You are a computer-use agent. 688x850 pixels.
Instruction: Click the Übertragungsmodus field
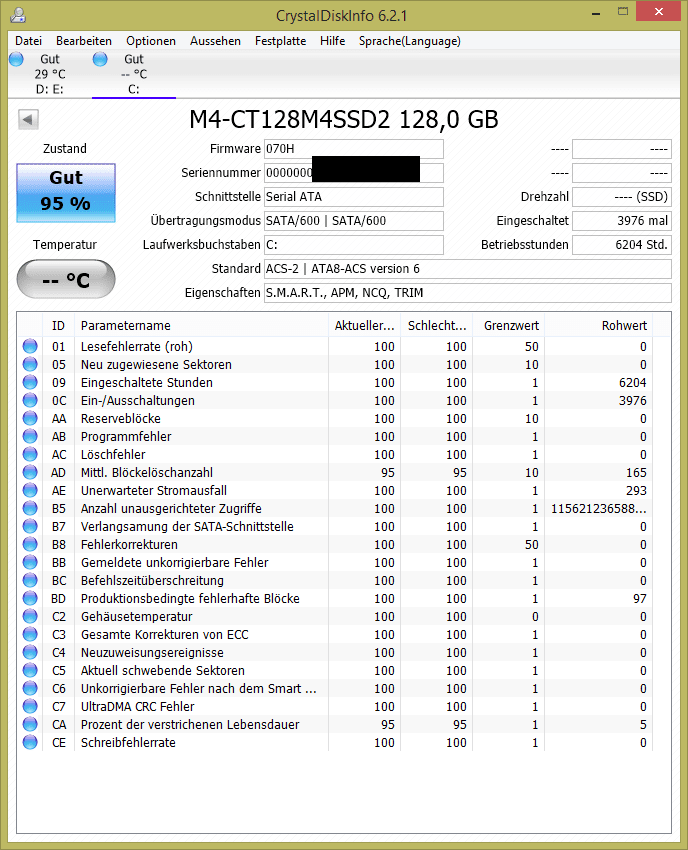353,221
